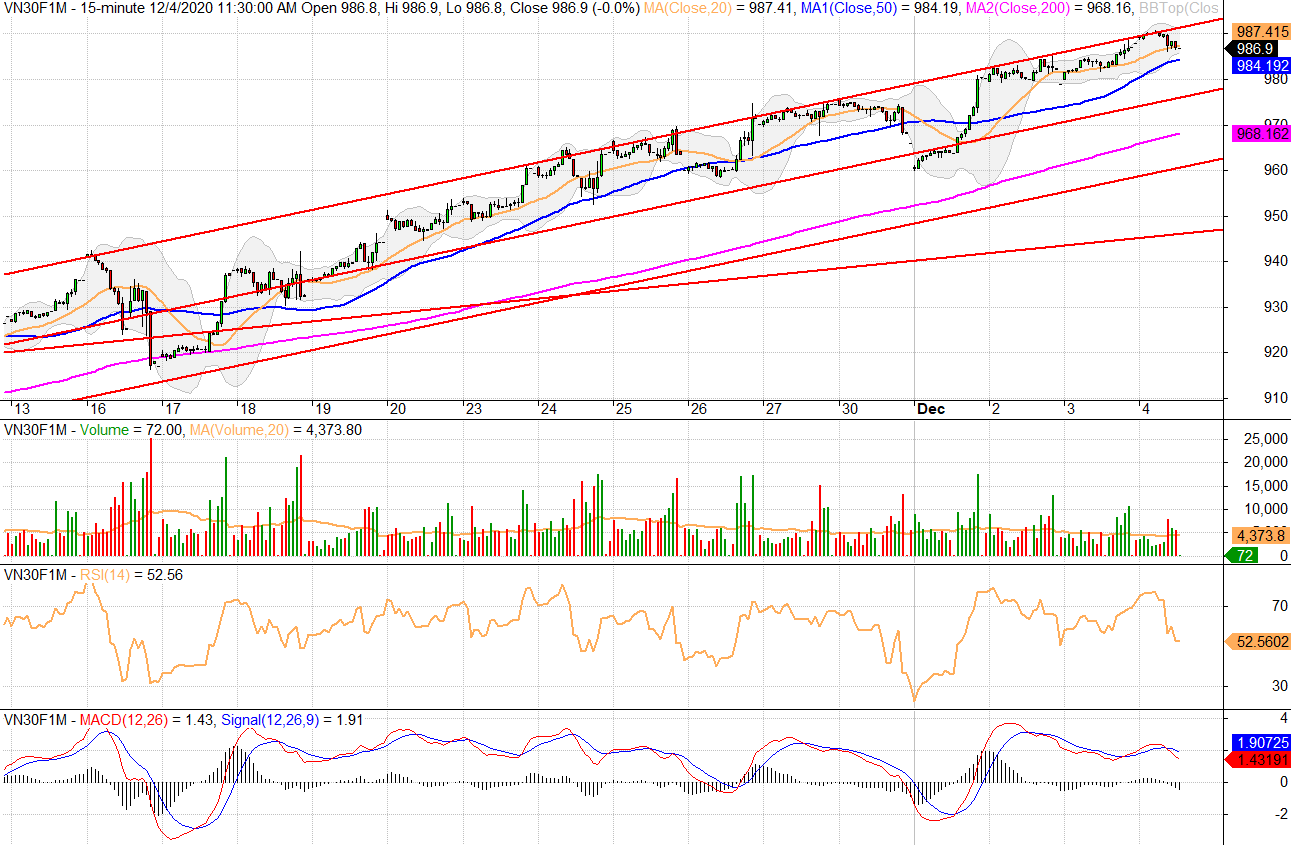Click the date label 20 on time axis

[397, 409]
